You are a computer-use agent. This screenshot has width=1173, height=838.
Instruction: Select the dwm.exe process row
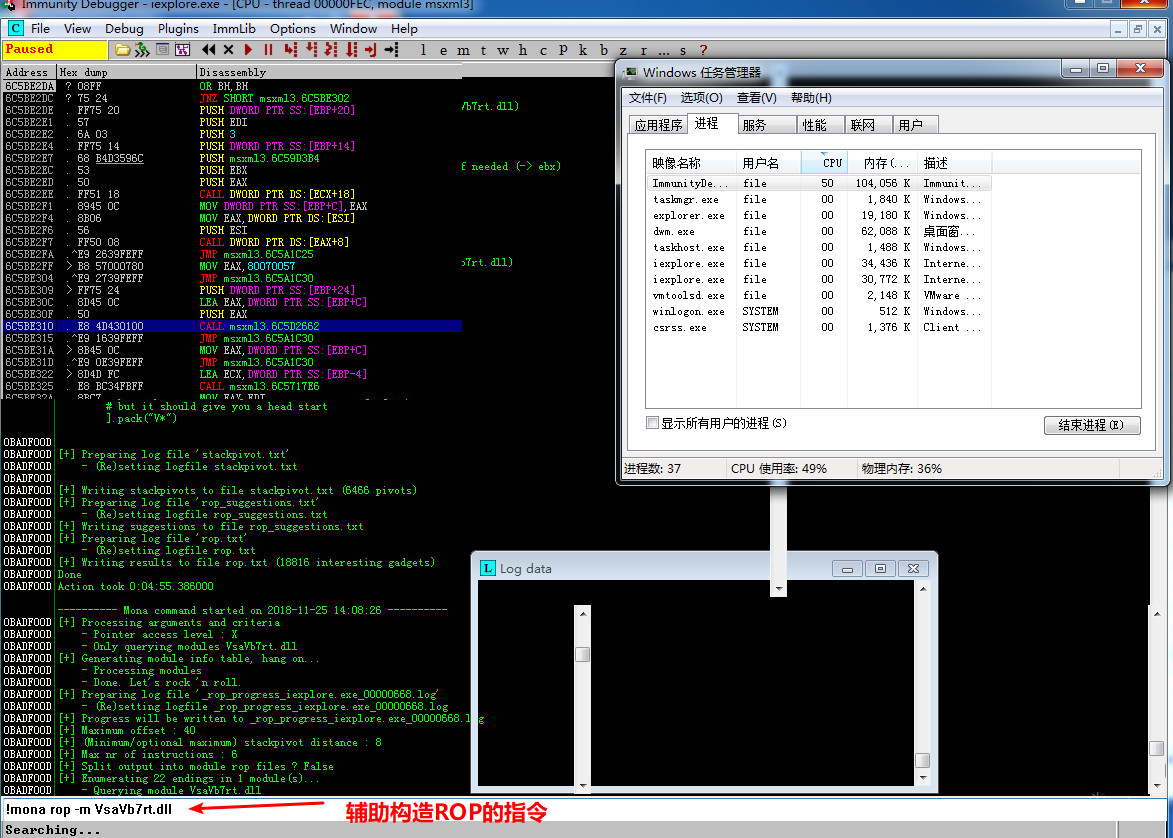[818, 231]
